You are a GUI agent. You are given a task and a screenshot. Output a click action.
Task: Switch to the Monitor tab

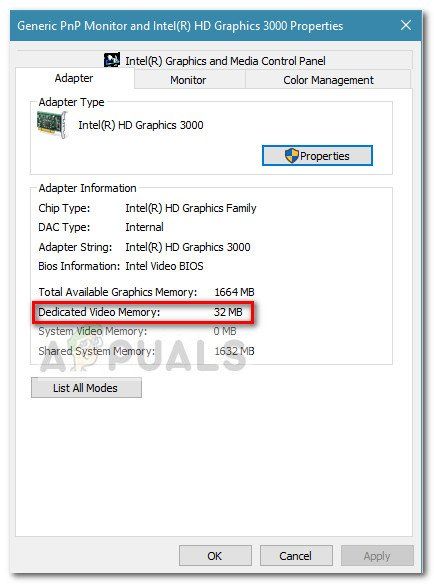(x=188, y=80)
